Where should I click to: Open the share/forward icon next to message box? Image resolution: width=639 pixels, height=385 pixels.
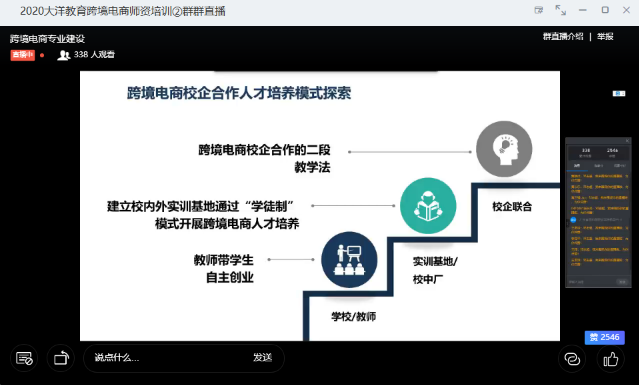(61, 358)
